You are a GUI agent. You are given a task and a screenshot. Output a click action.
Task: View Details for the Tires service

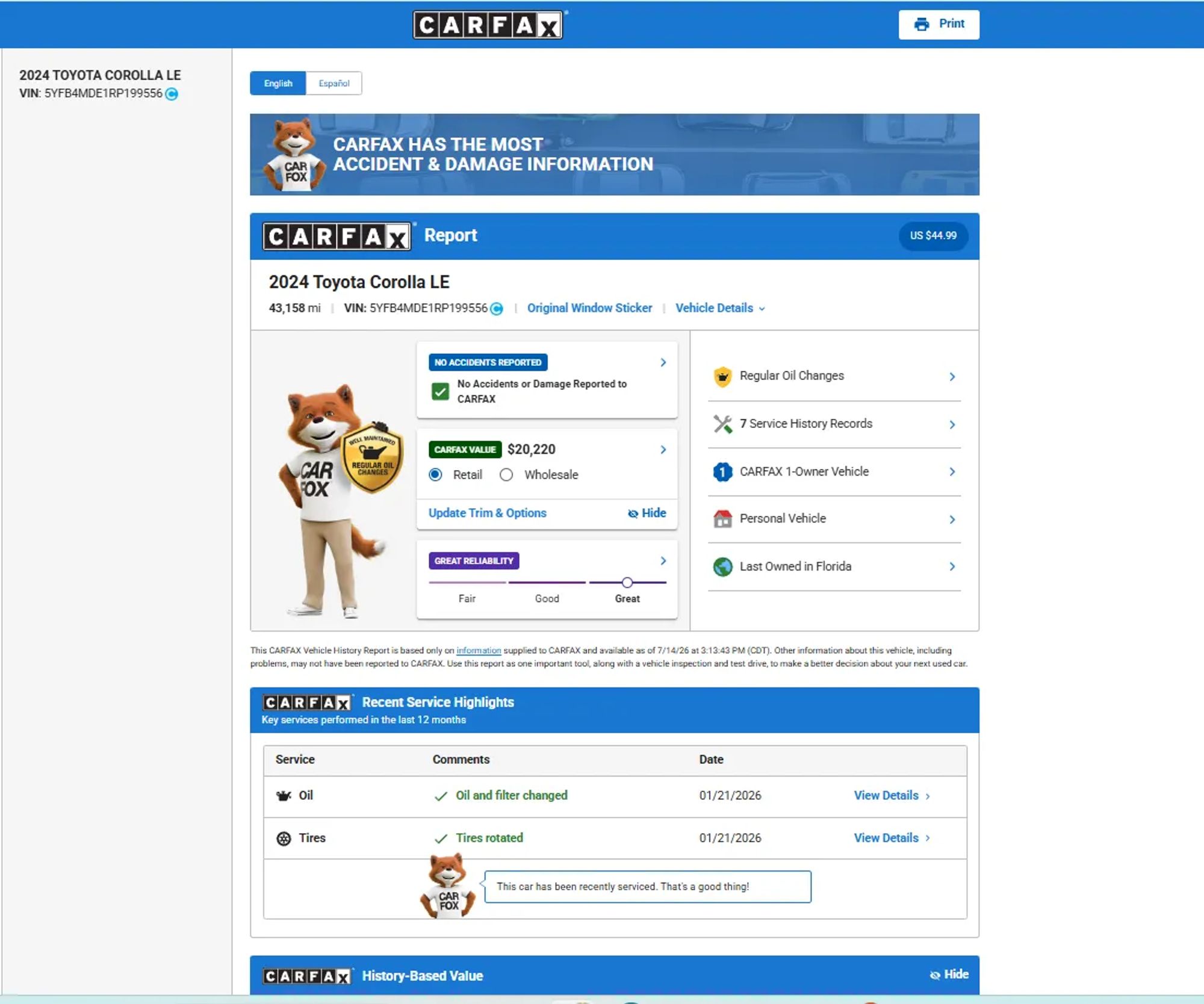[x=892, y=838]
